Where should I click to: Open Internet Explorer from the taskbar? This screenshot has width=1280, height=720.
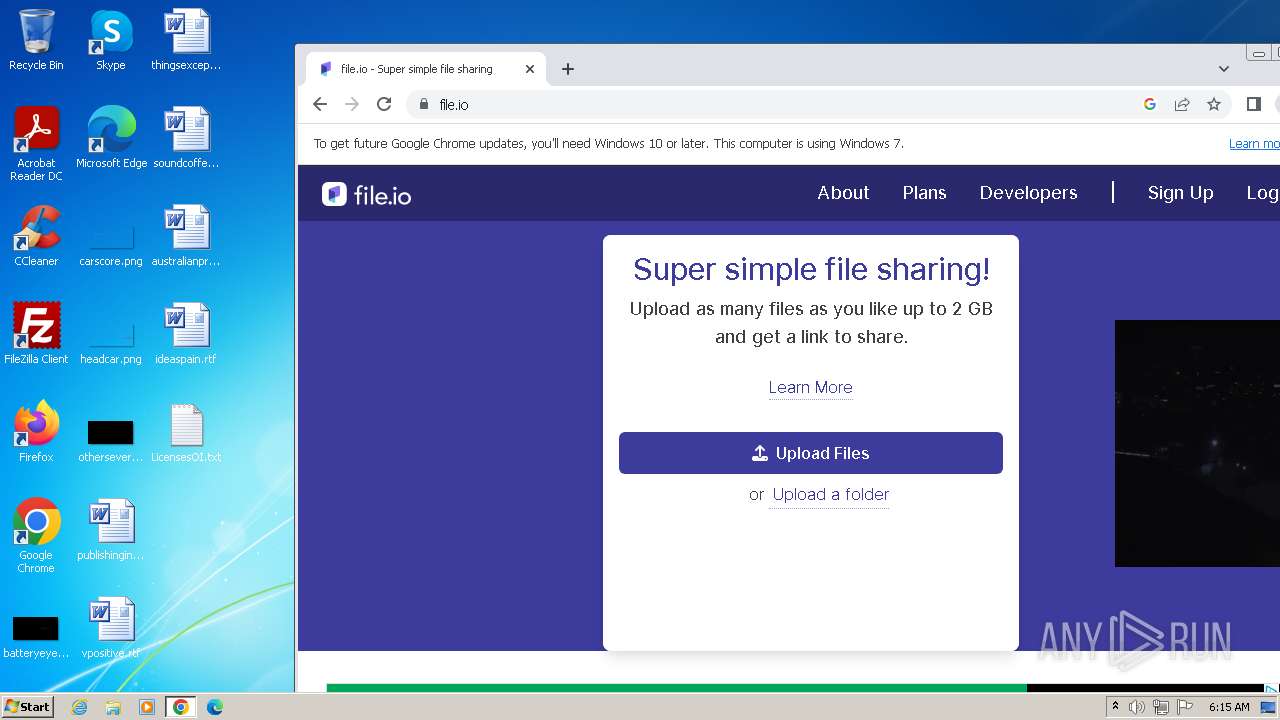[x=80, y=707]
